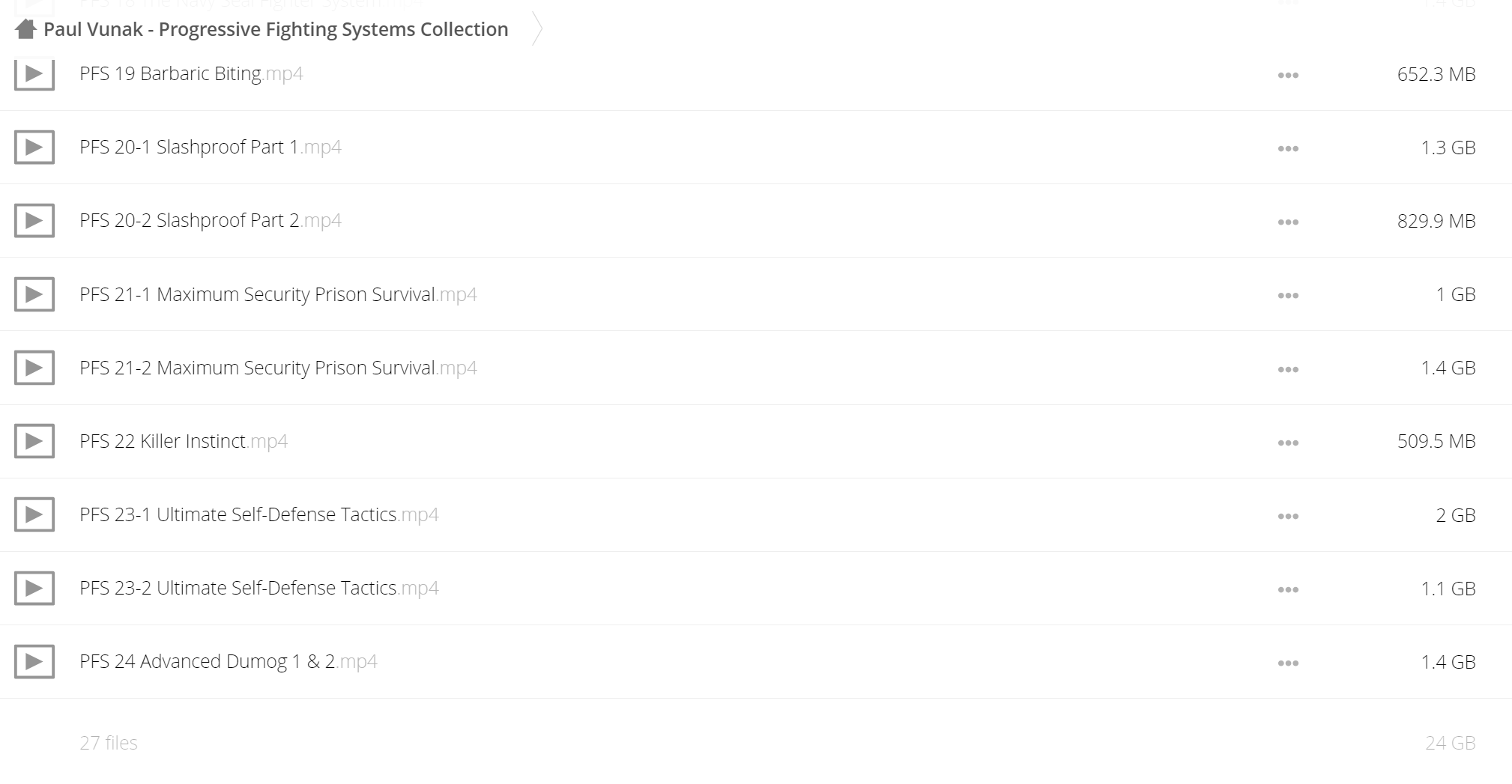Play PFS 19 Barbaric Biting video icon
Image resolution: width=1512 pixels, height=784 pixels.
point(34,74)
